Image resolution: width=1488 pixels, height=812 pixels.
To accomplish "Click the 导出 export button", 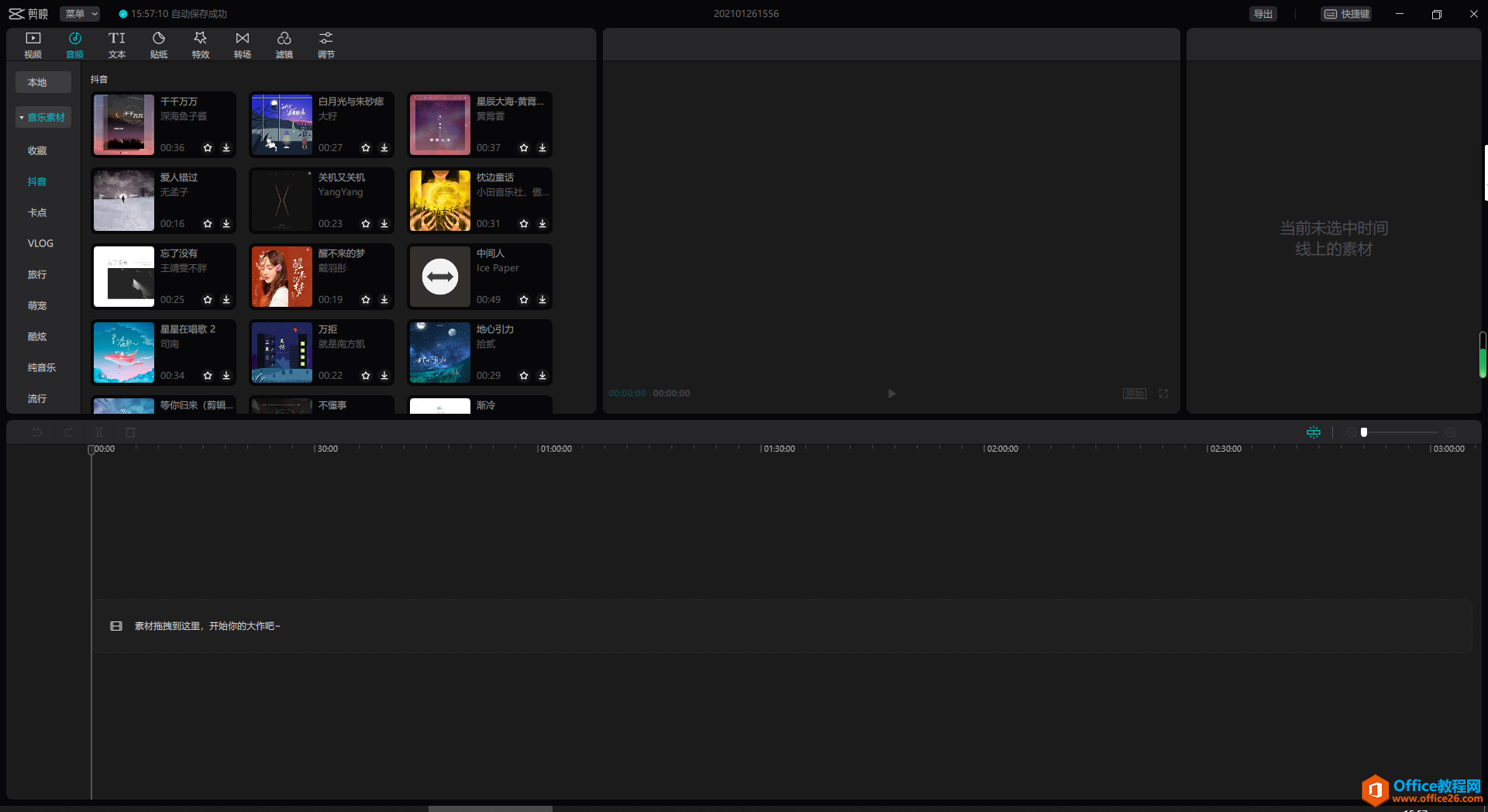I will coord(1263,14).
